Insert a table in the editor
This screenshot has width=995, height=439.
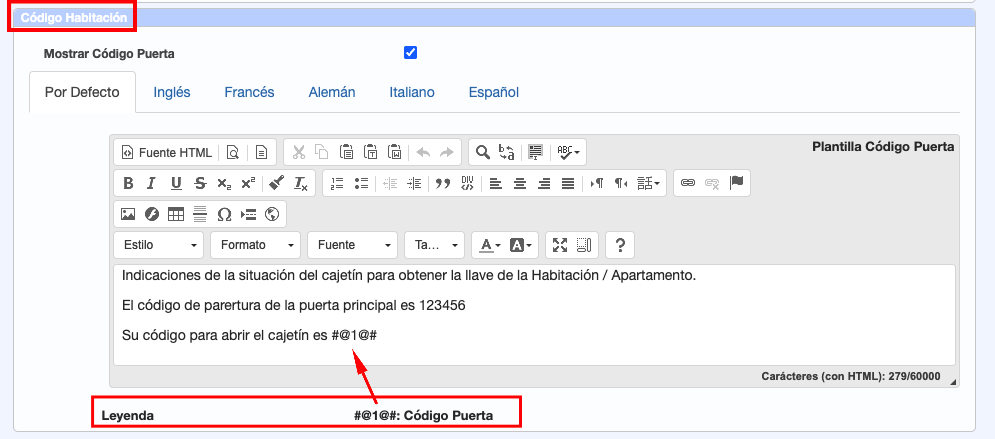(x=176, y=214)
